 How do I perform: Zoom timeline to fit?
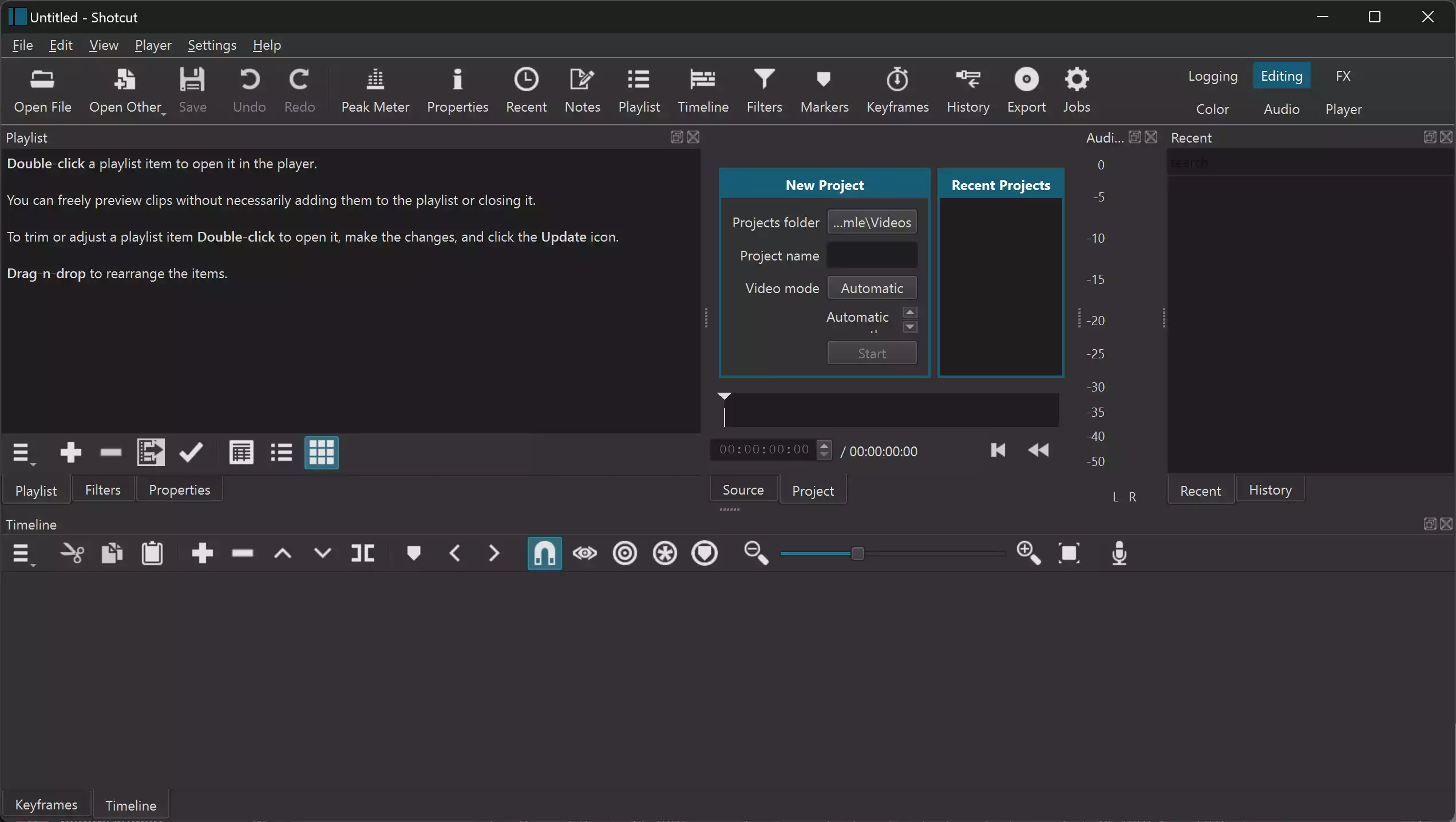pyautogui.click(x=1069, y=554)
